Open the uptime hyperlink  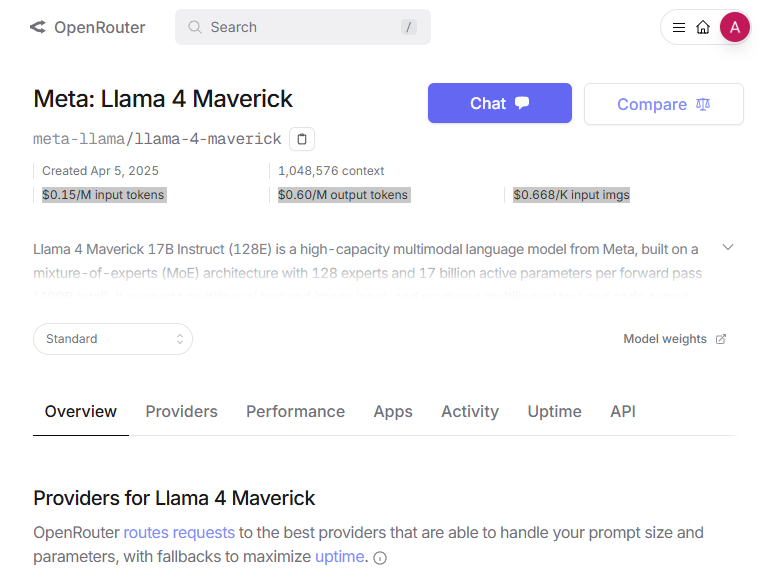tap(340, 556)
